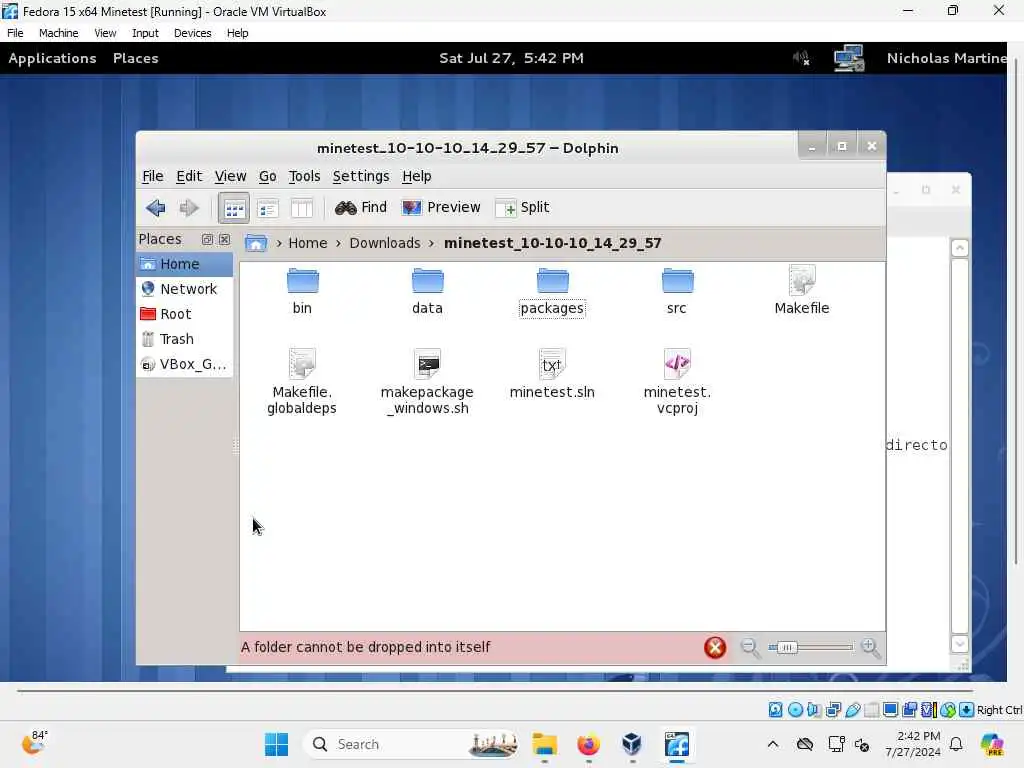Click the Find binoculars button
Screen dimensions: 1024x768
[360, 208]
